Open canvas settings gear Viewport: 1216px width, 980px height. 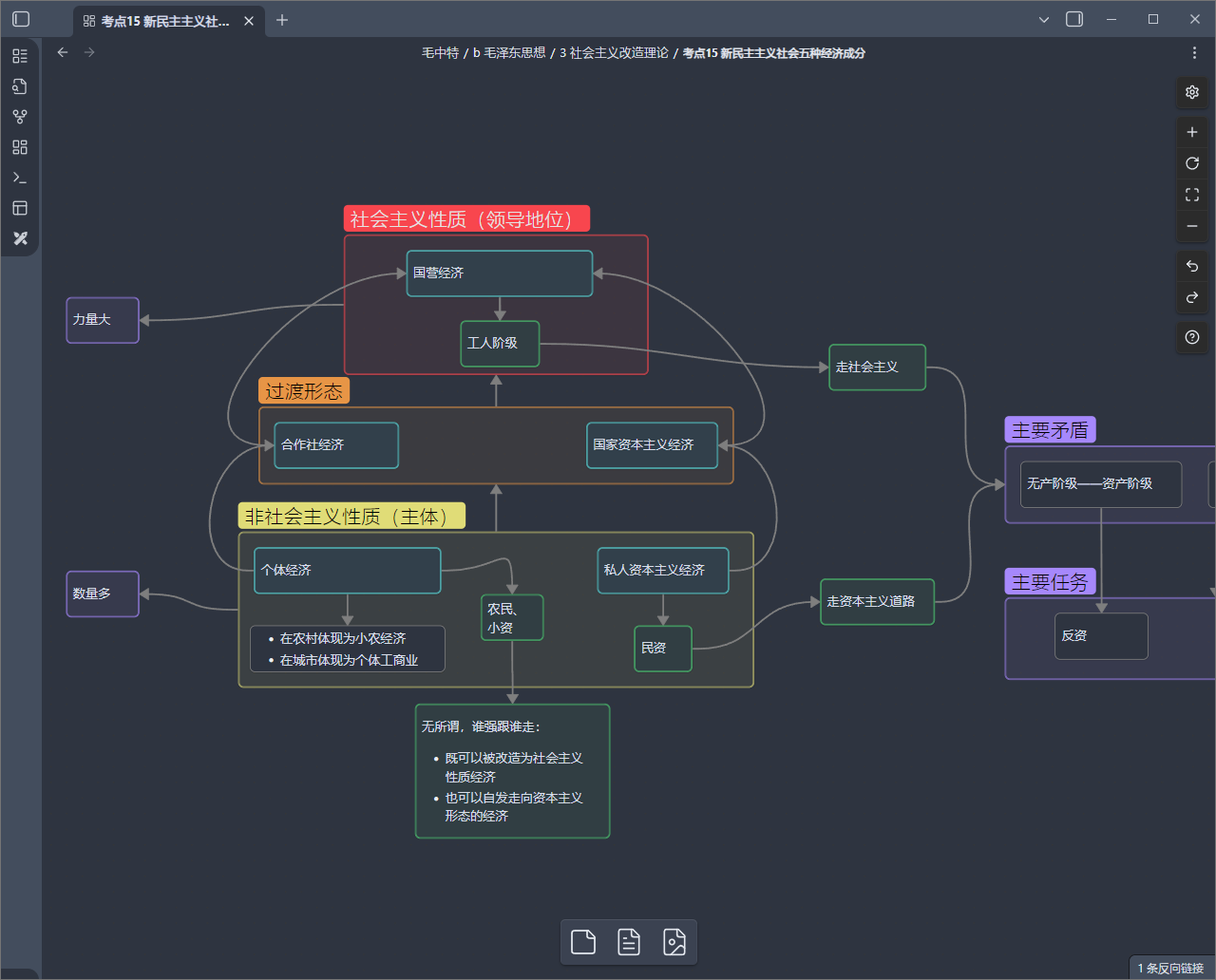1192,92
